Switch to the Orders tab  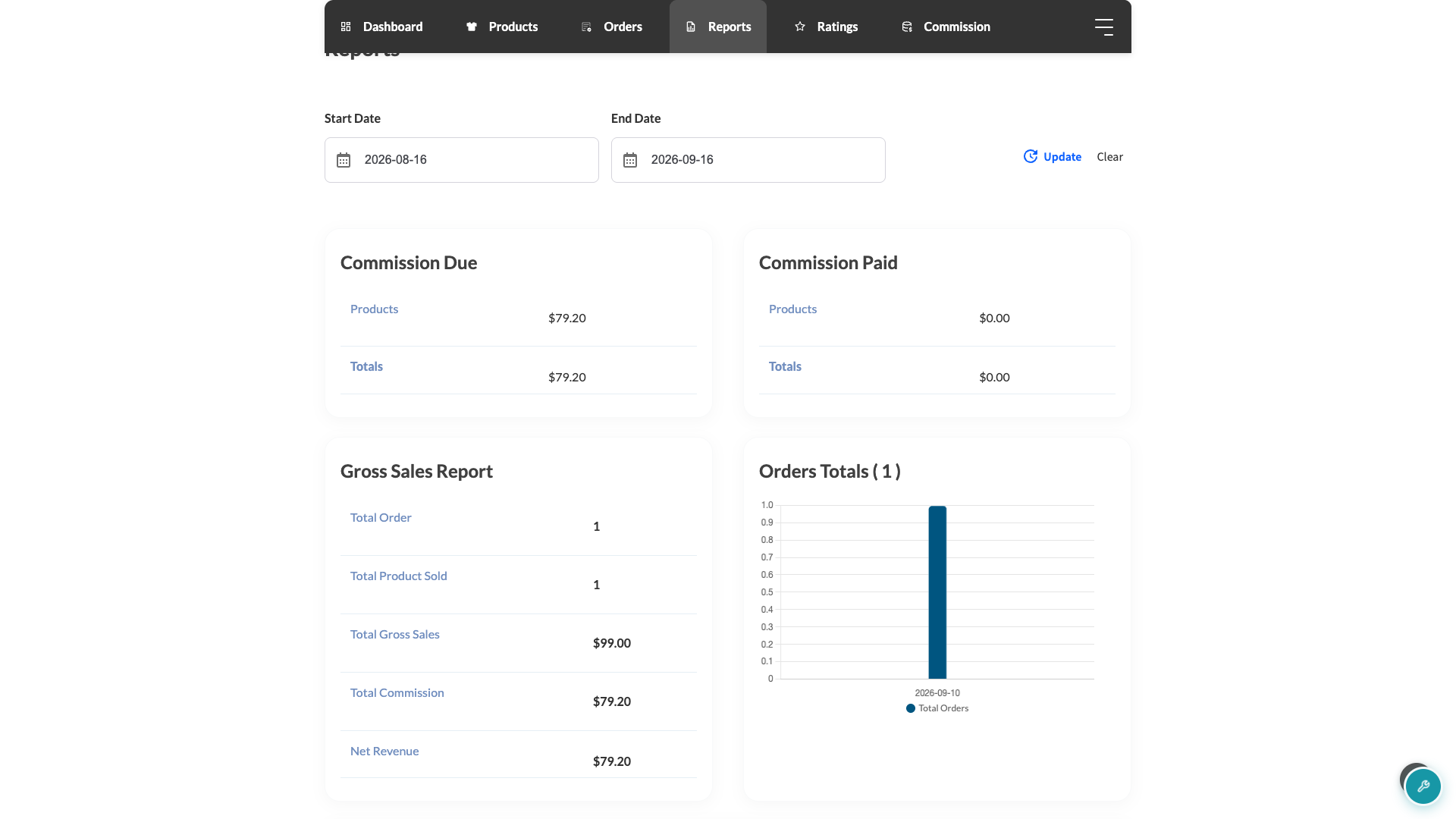coord(612,27)
